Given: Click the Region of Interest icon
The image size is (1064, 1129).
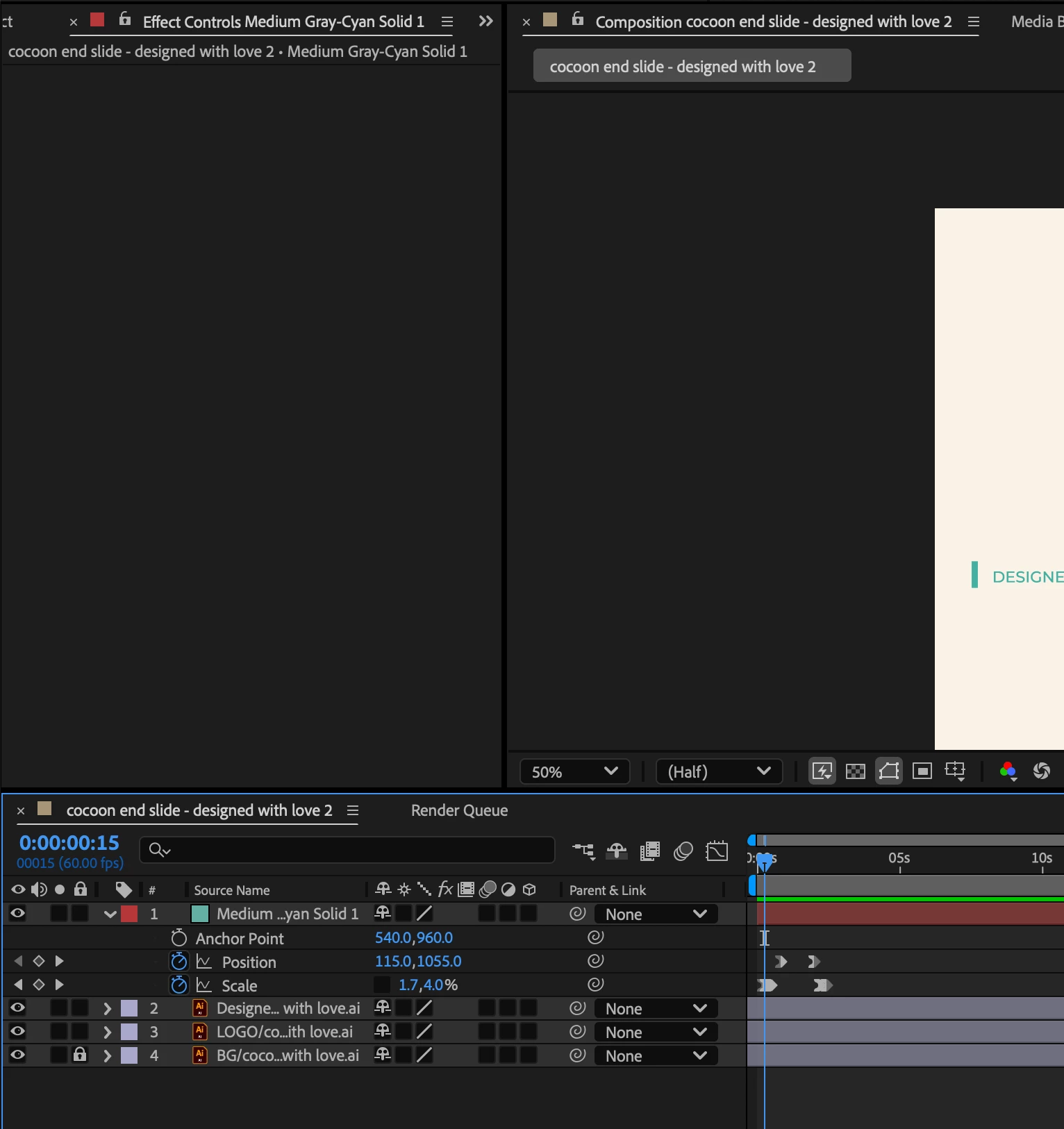Looking at the screenshot, I should click(922, 771).
